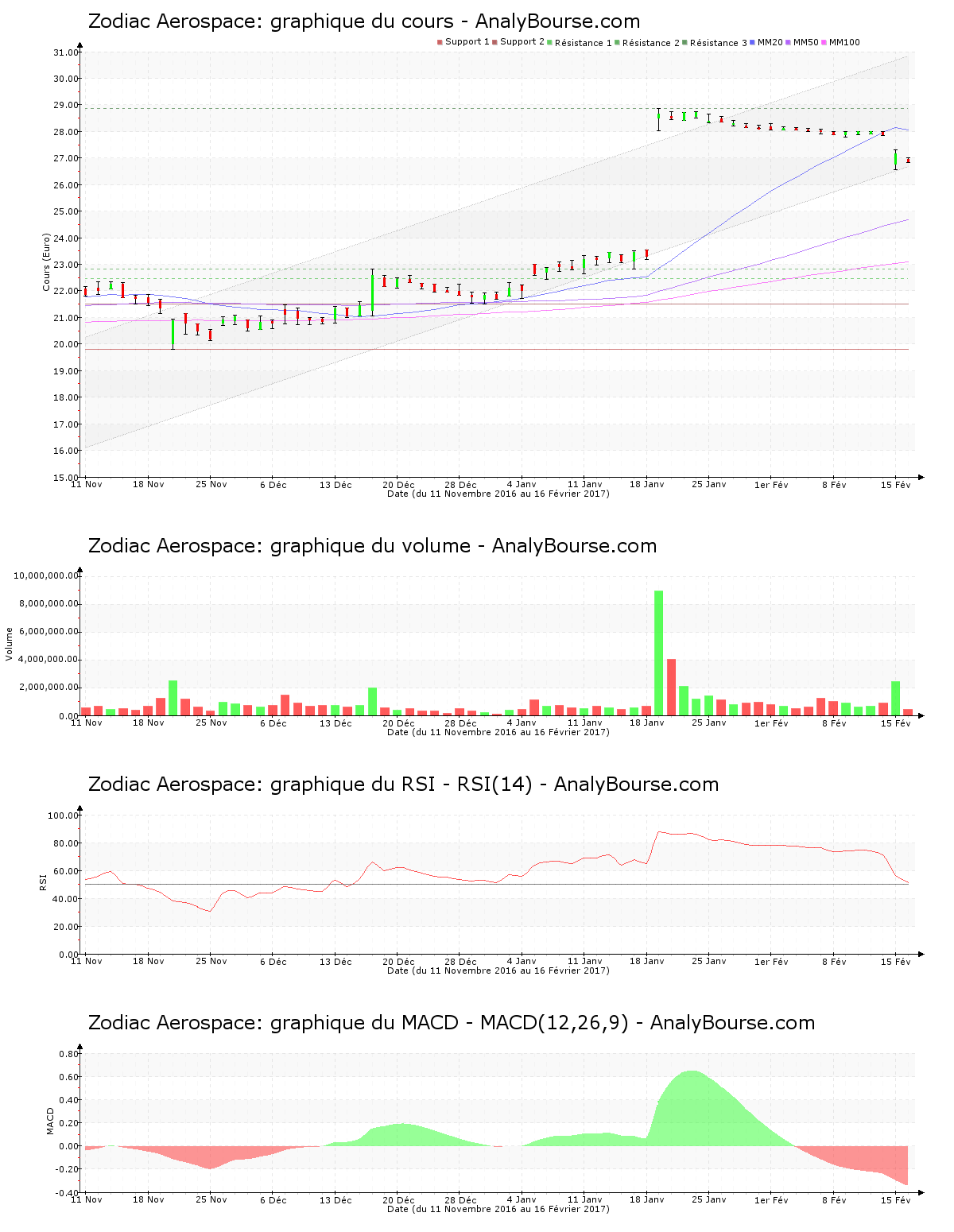Screen dimensions: 954x1232
Task: Click the date range caption under MACD chart
Action: point(498,1209)
